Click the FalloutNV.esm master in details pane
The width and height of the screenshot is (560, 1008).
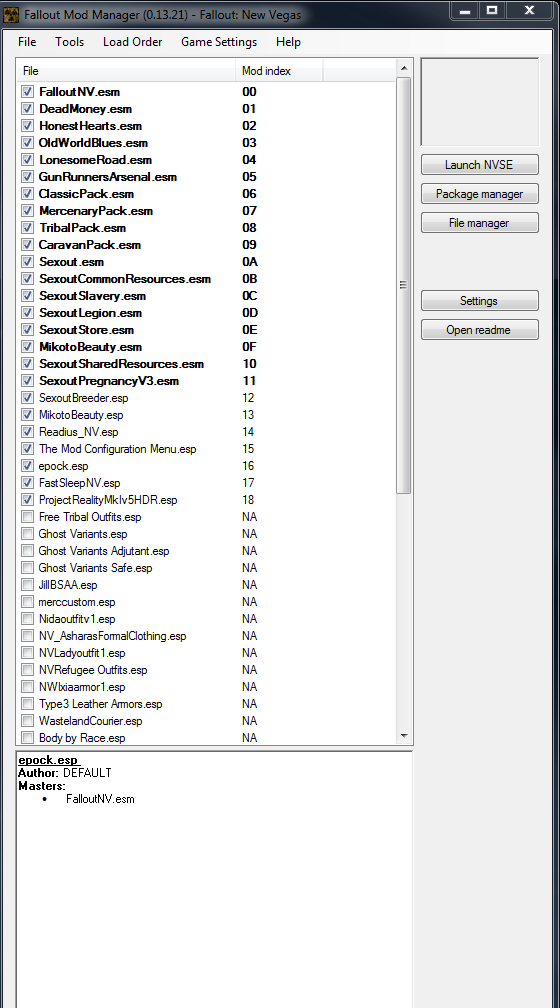(x=100, y=799)
